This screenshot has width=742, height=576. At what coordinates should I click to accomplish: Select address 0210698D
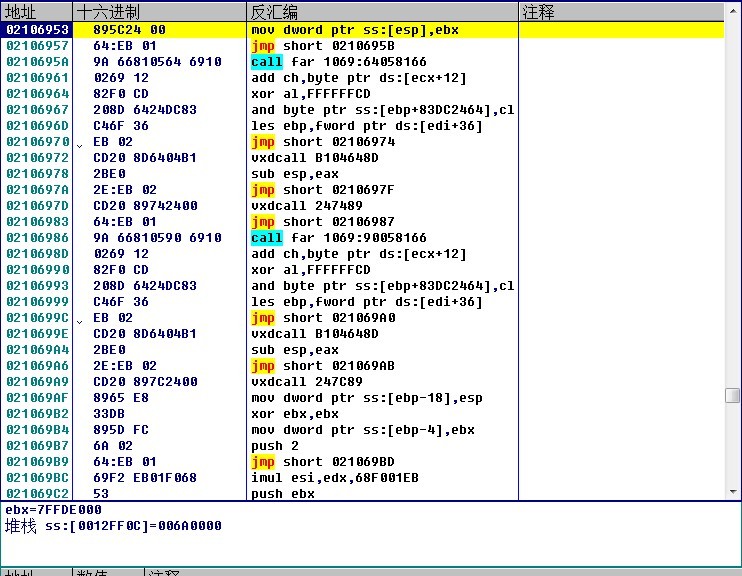point(37,254)
